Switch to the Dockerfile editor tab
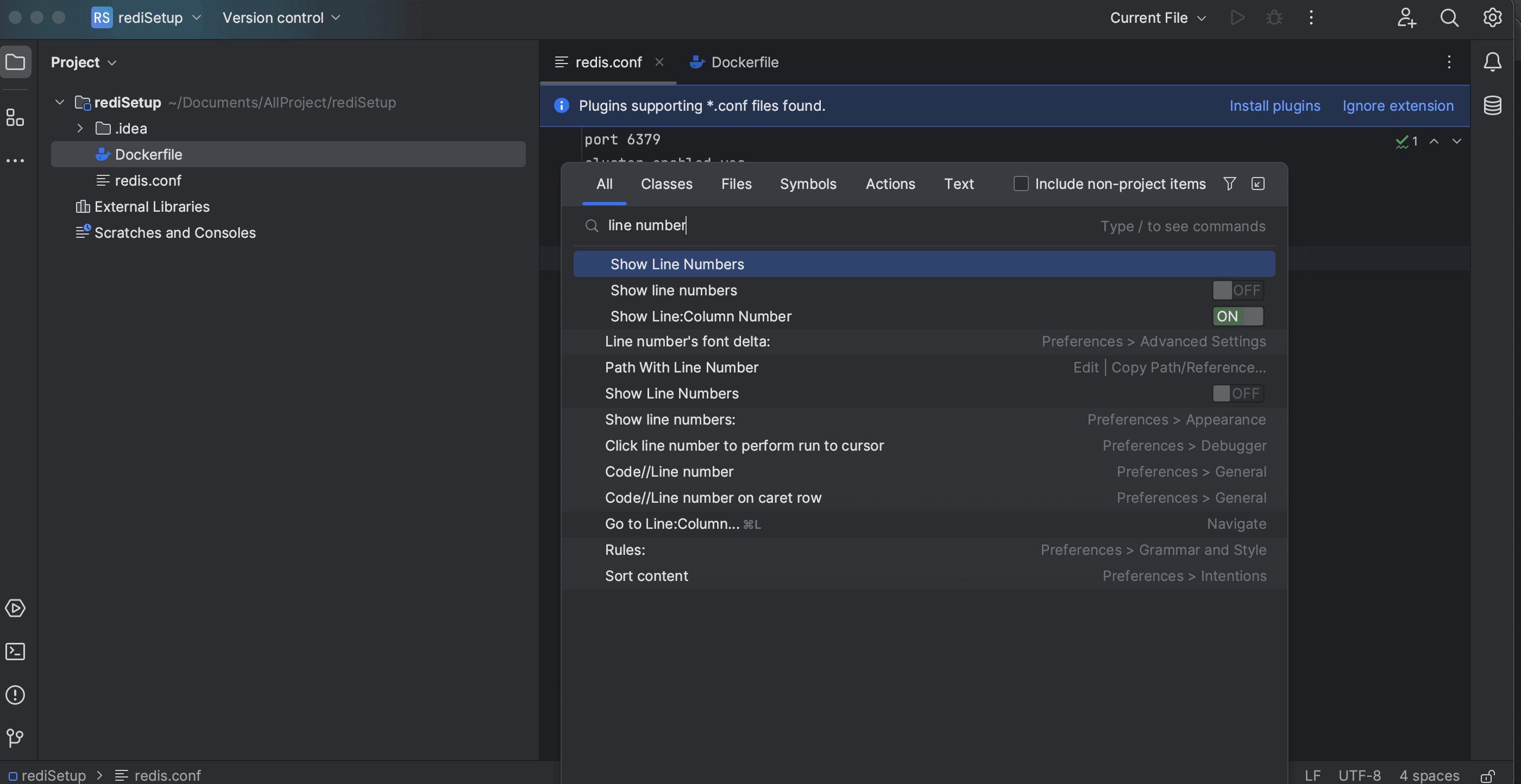The height and width of the screenshot is (784, 1521). (x=734, y=62)
